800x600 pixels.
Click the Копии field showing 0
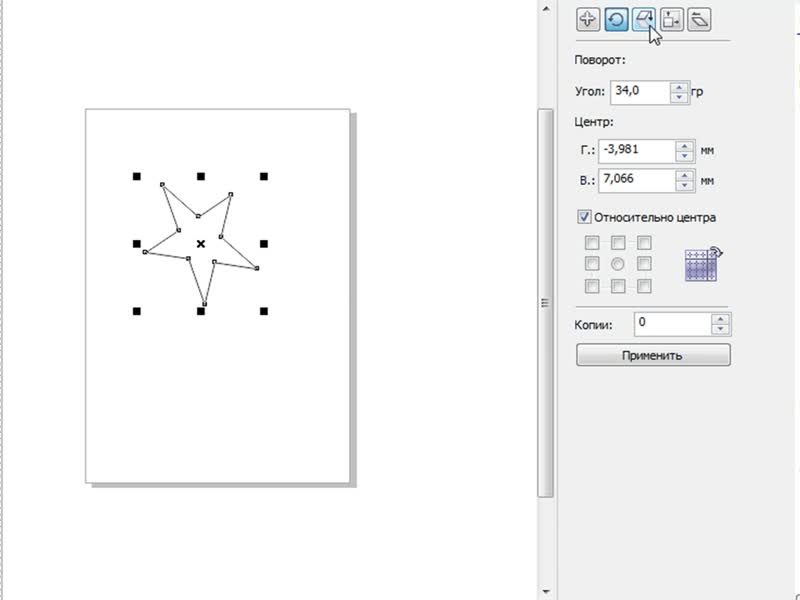(x=673, y=324)
